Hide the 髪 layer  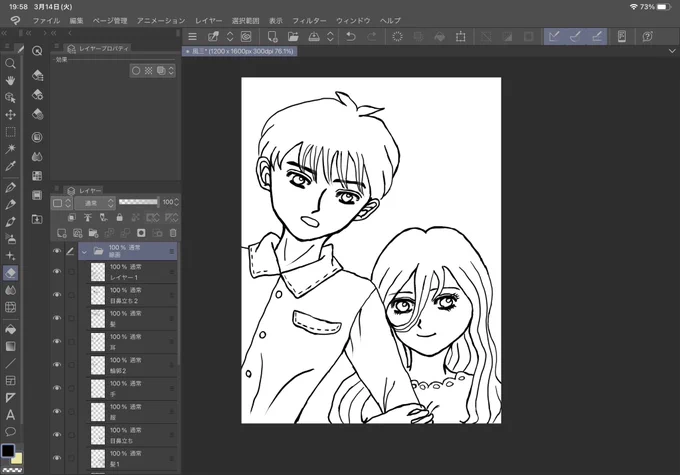[x=57, y=318]
